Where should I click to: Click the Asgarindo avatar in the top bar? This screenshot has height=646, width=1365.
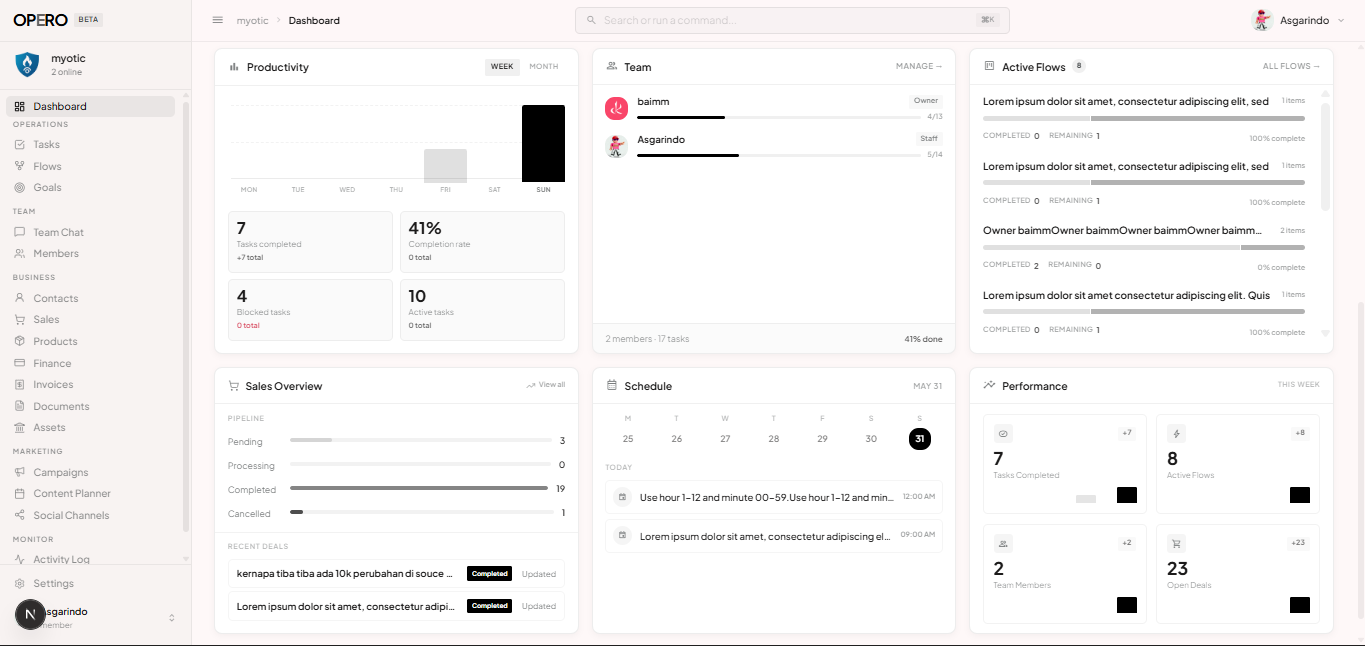tap(1262, 20)
